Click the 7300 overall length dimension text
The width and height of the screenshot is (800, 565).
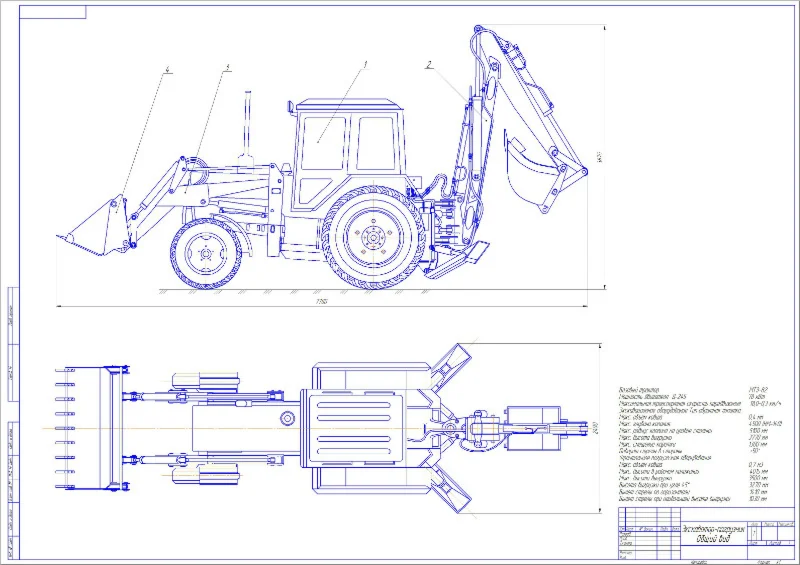[x=321, y=301]
